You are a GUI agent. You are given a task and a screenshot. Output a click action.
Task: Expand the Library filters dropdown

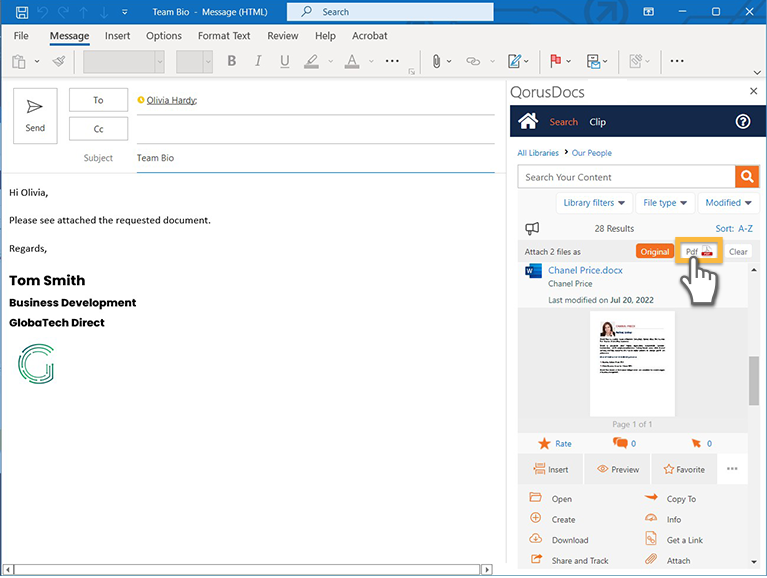tap(594, 202)
